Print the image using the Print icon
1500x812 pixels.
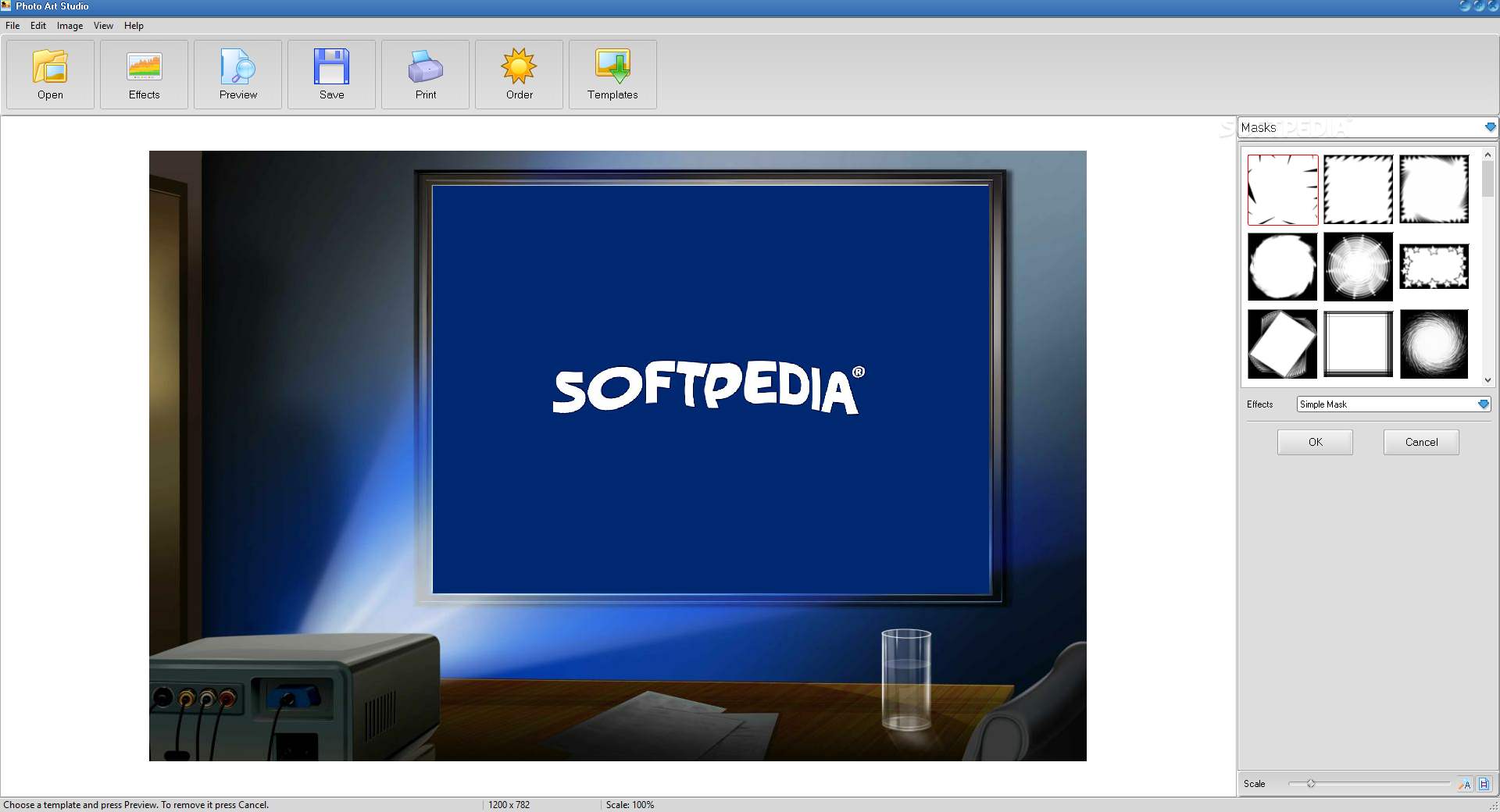(x=425, y=74)
